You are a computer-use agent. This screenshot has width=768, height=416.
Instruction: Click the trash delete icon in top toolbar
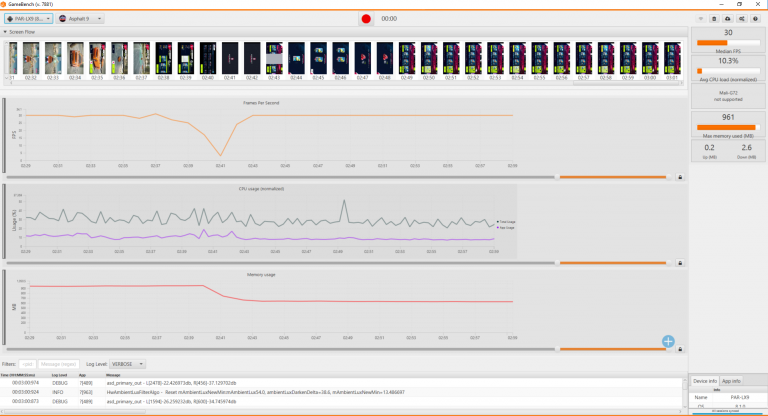click(714, 19)
